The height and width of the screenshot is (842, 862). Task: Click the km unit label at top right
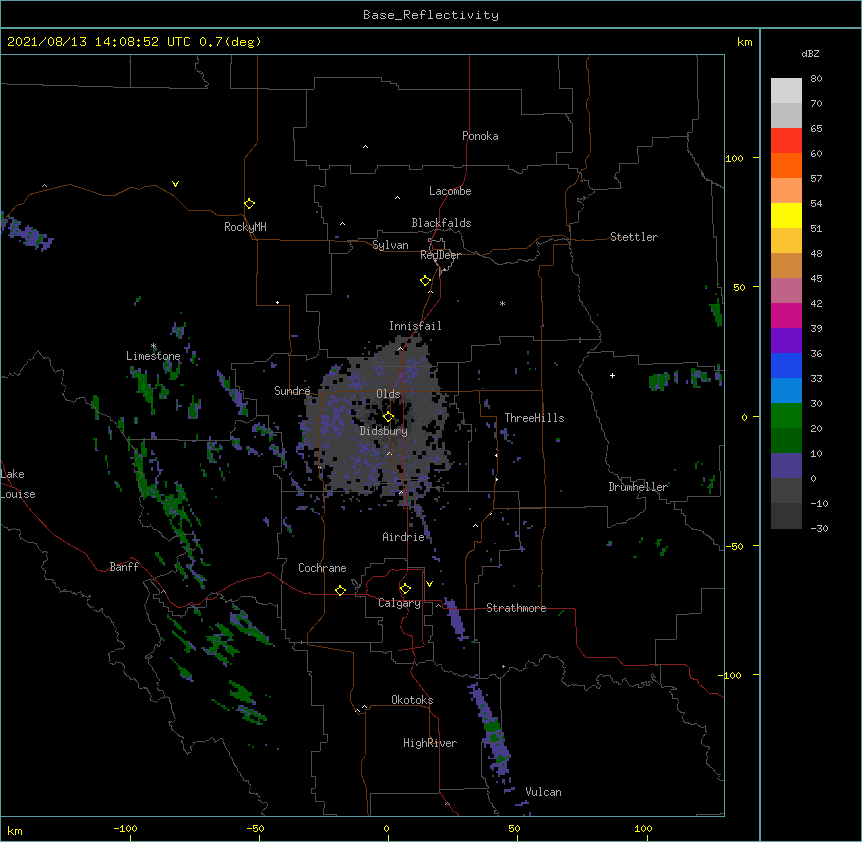point(745,42)
